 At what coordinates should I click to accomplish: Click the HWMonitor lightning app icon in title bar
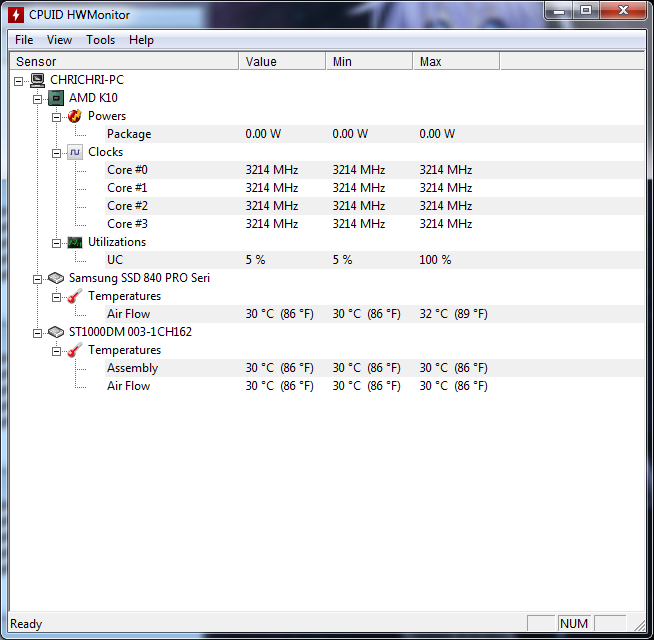[x=16, y=15]
